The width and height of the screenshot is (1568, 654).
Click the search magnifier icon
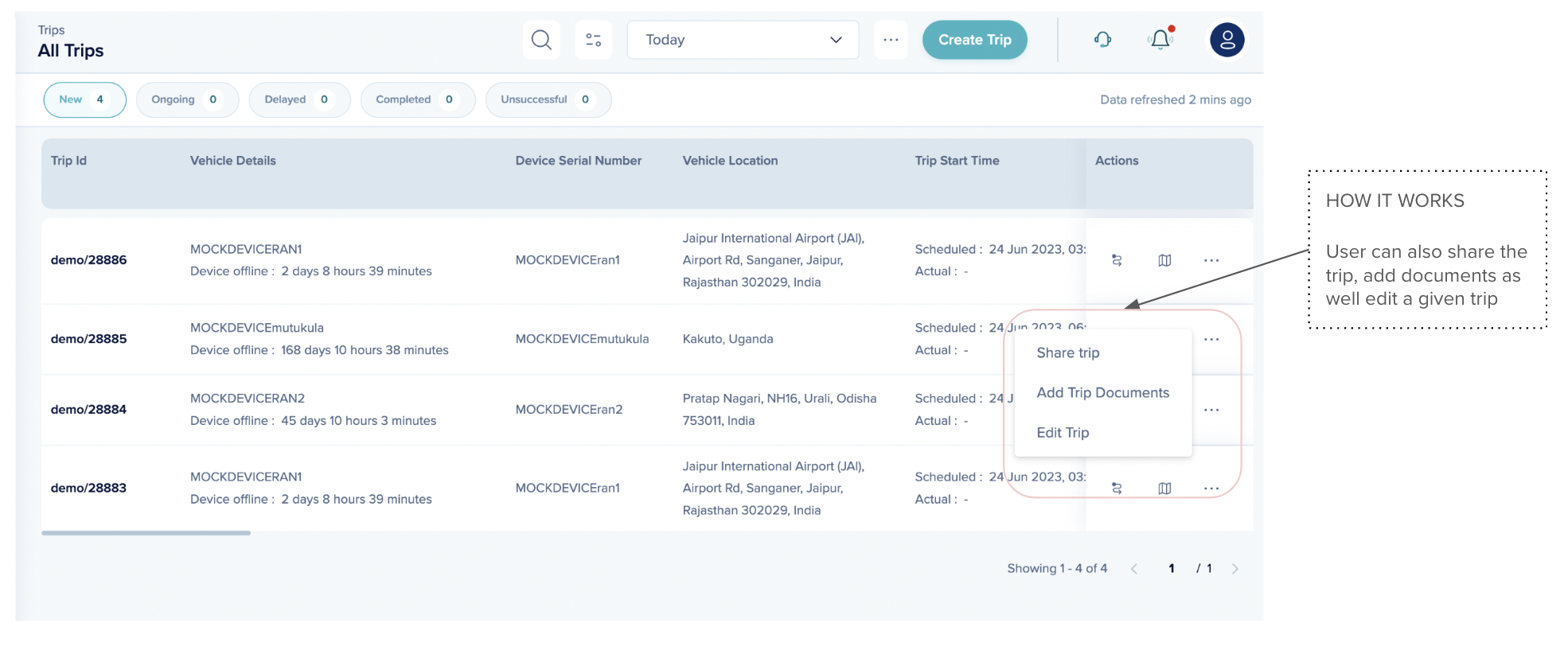(541, 40)
